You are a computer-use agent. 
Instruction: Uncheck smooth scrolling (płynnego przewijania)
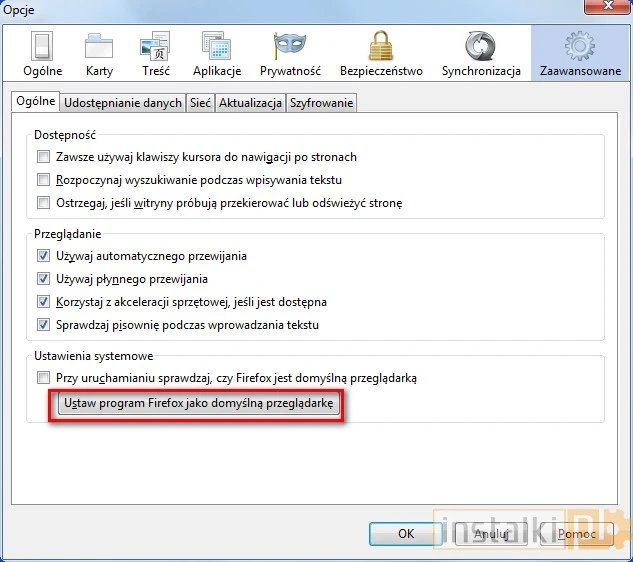pos(43,279)
